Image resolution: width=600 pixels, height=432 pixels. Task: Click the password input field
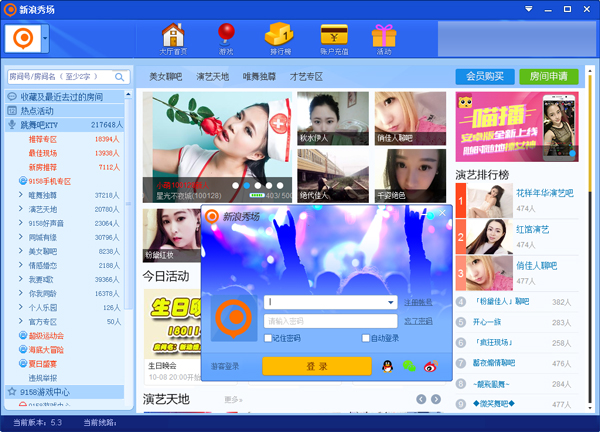coord(331,321)
